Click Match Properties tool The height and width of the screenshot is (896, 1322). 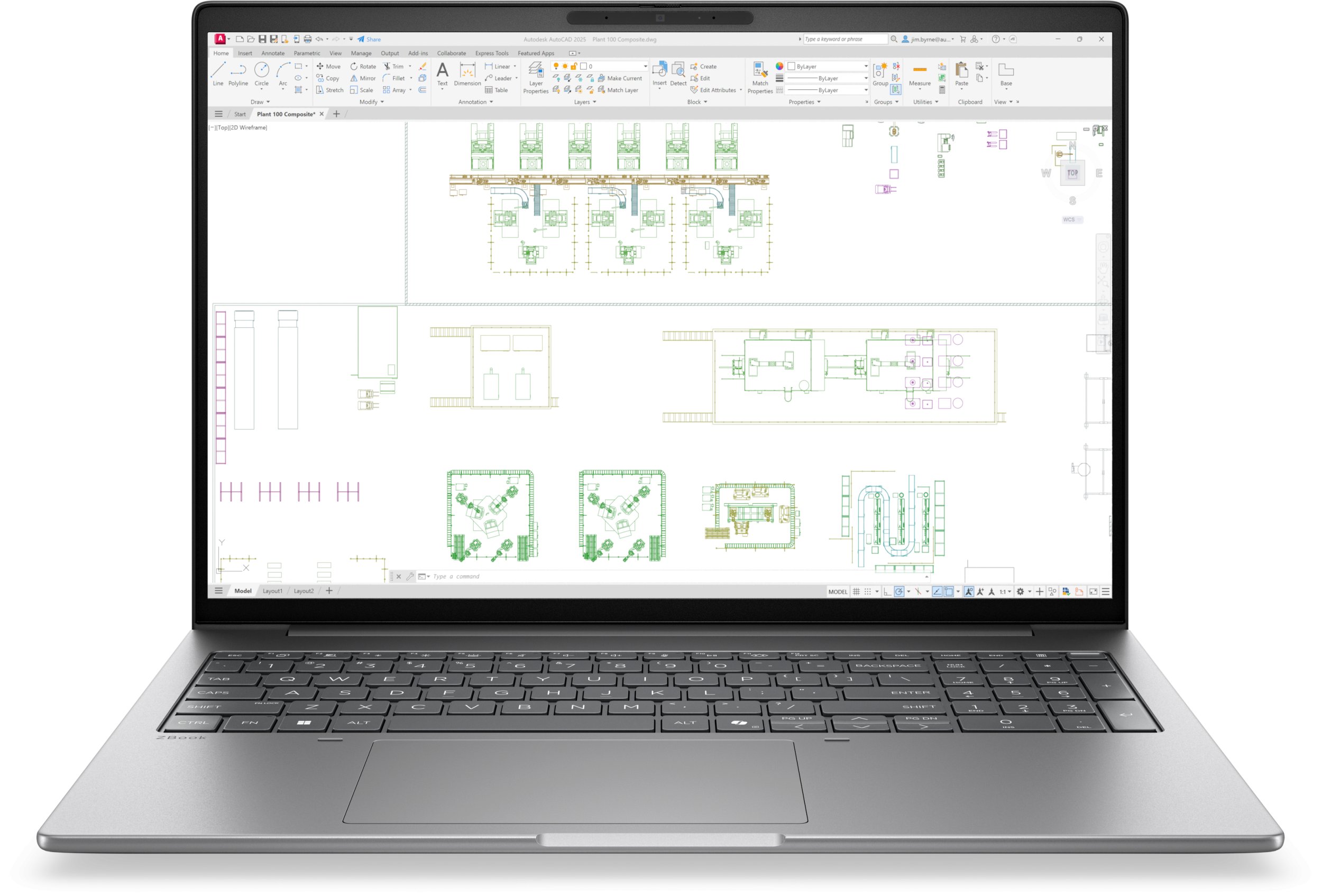pyautogui.click(x=760, y=77)
